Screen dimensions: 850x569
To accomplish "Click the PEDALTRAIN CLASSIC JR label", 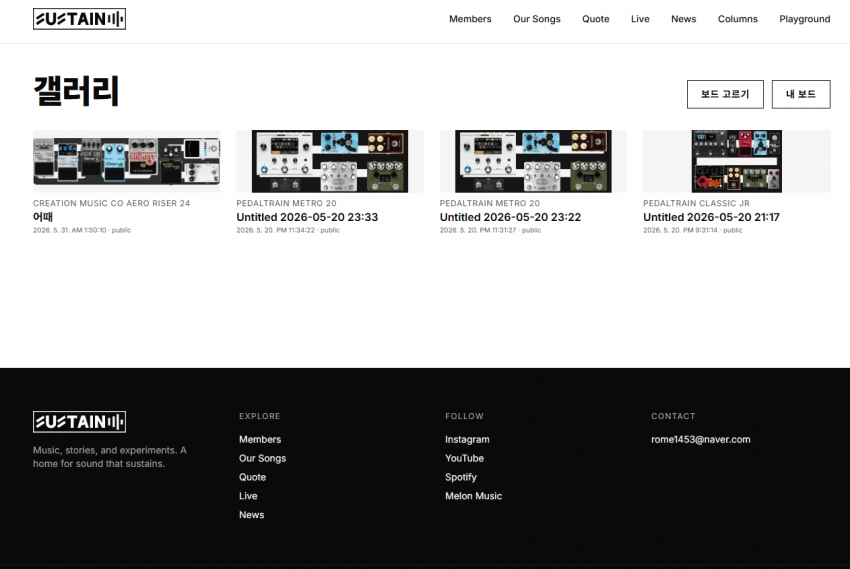I will tap(696, 203).
